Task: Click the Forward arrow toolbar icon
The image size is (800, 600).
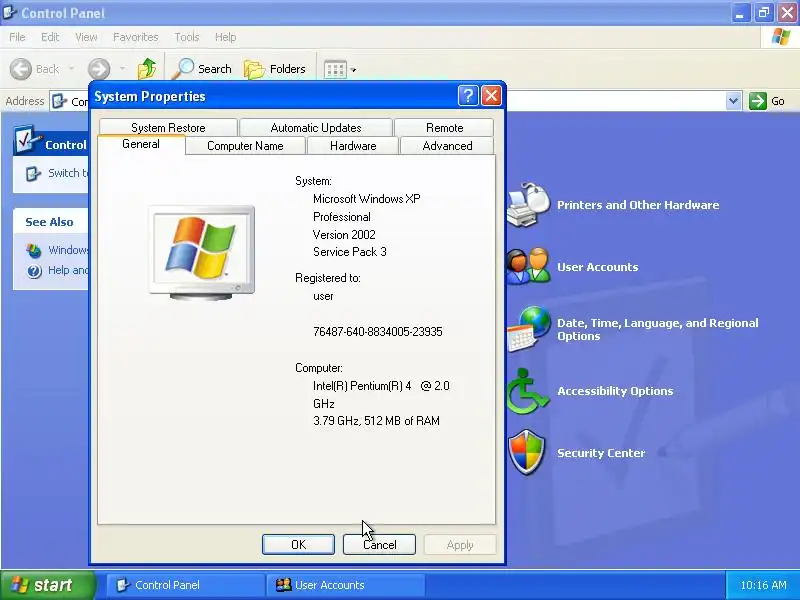Action: coord(99,69)
